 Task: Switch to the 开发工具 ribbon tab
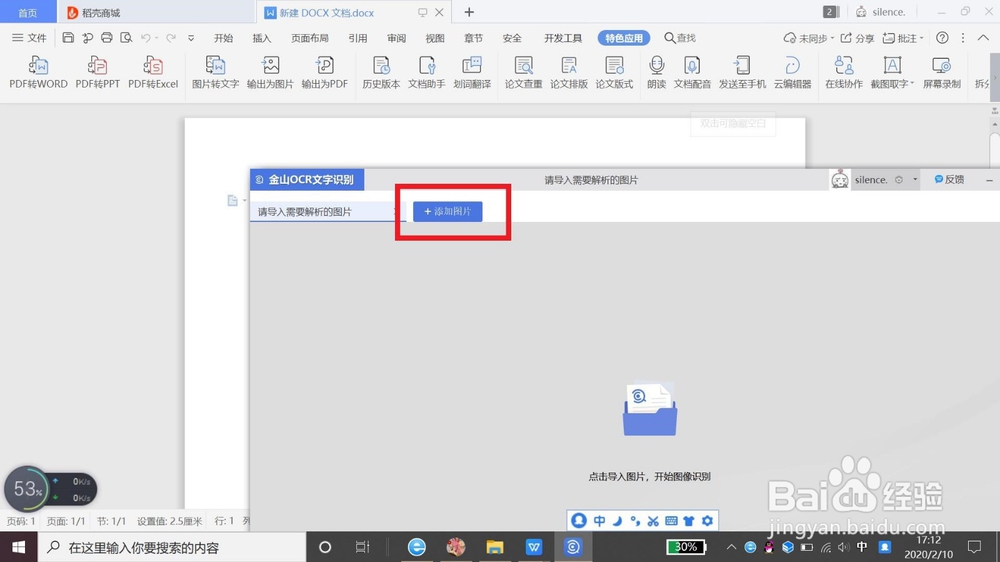[562, 38]
